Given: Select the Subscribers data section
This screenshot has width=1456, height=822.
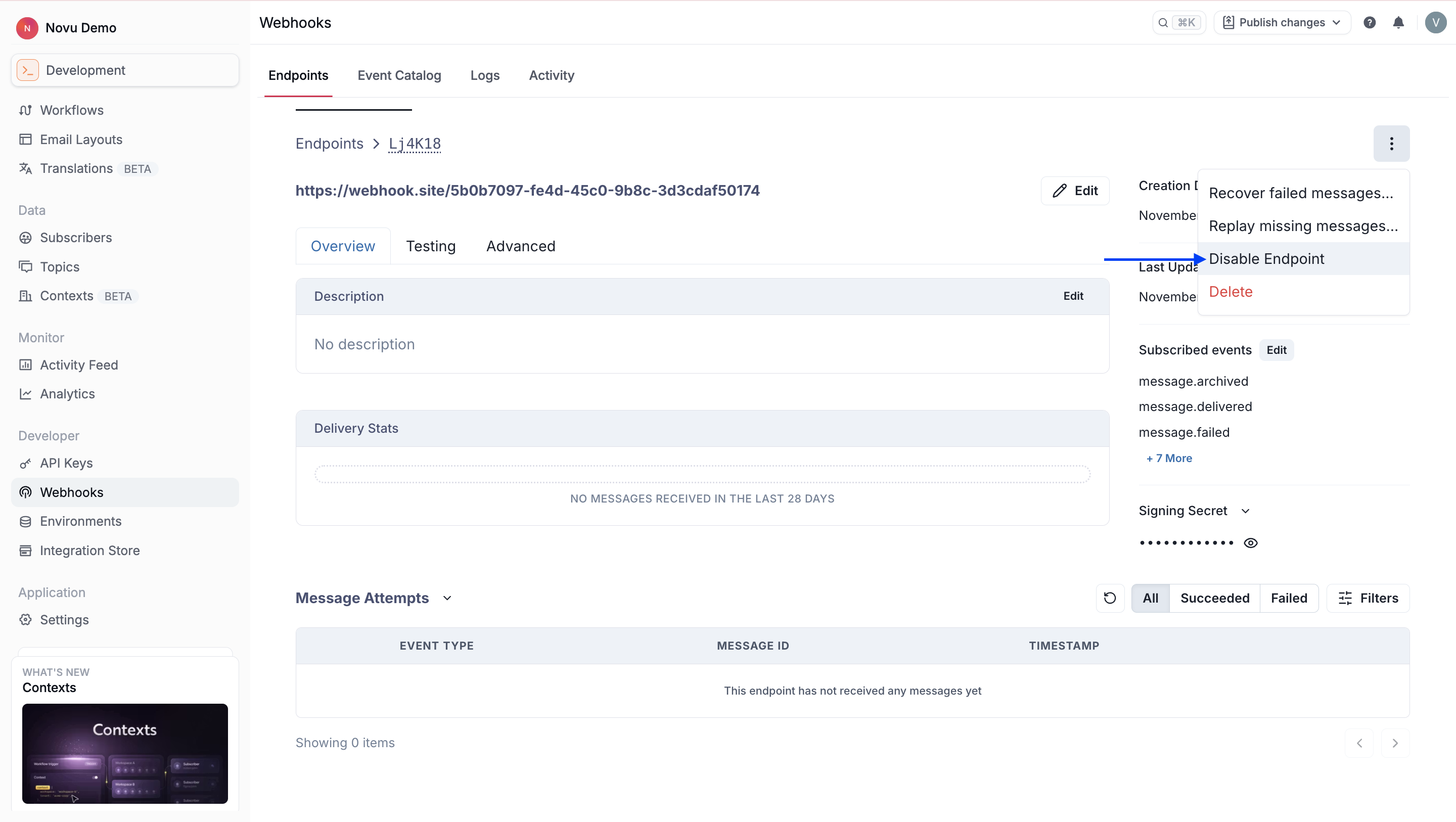Looking at the screenshot, I should 76,238.
